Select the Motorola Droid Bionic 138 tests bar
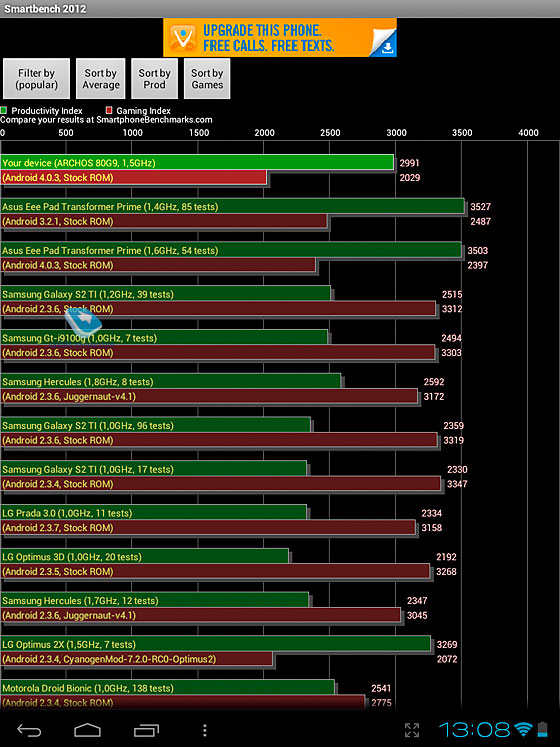The width and height of the screenshot is (560, 747). pos(167,689)
